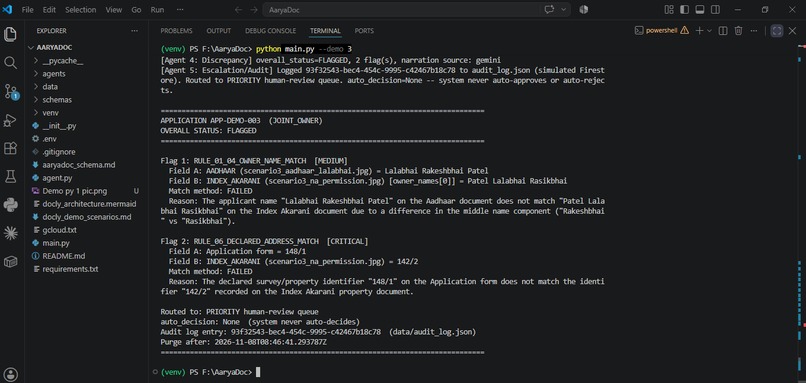Open chat icon in title bar
The height and width of the screenshot is (383, 806).
click(x=549, y=10)
